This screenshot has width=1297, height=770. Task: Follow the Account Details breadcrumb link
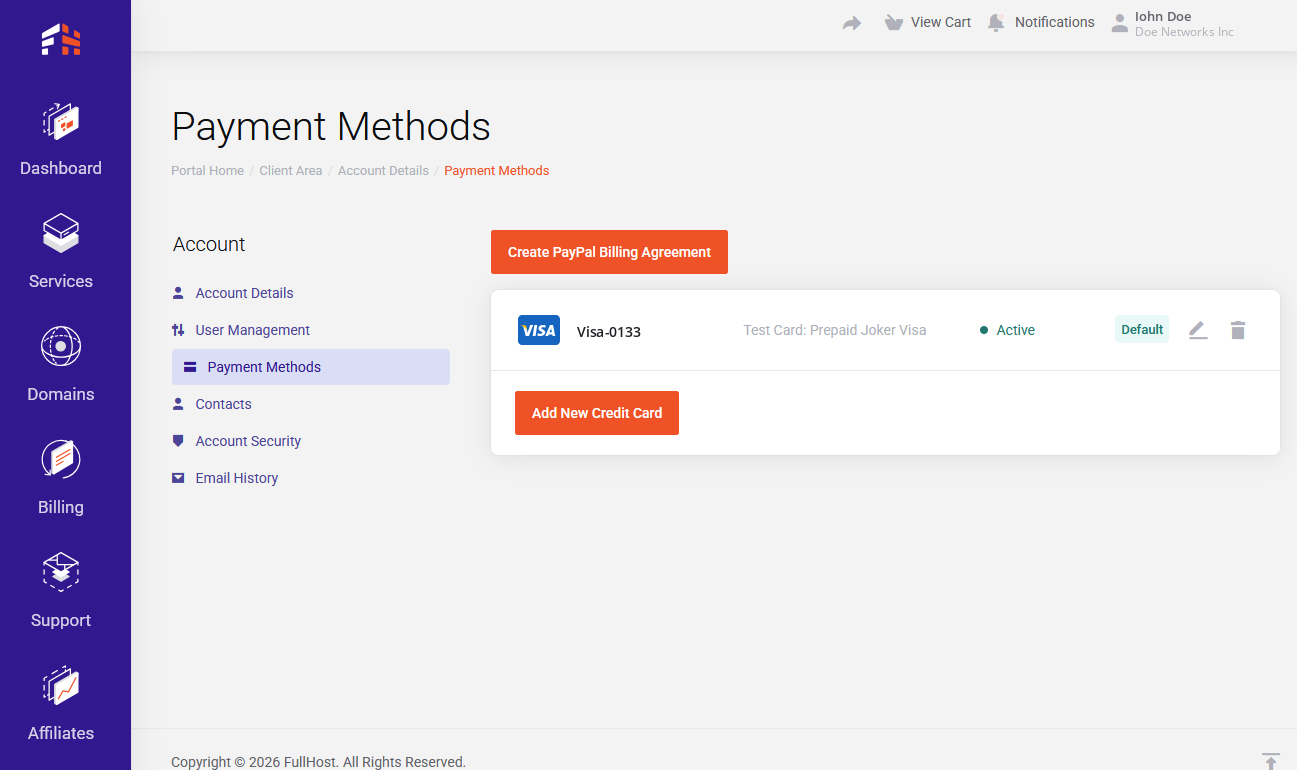pos(383,171)
